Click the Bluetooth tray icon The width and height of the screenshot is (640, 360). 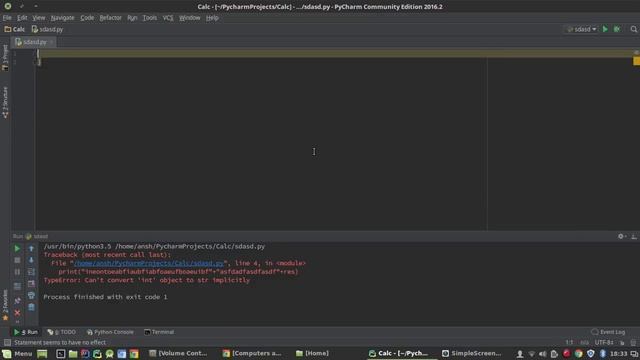tap(603, 354)
